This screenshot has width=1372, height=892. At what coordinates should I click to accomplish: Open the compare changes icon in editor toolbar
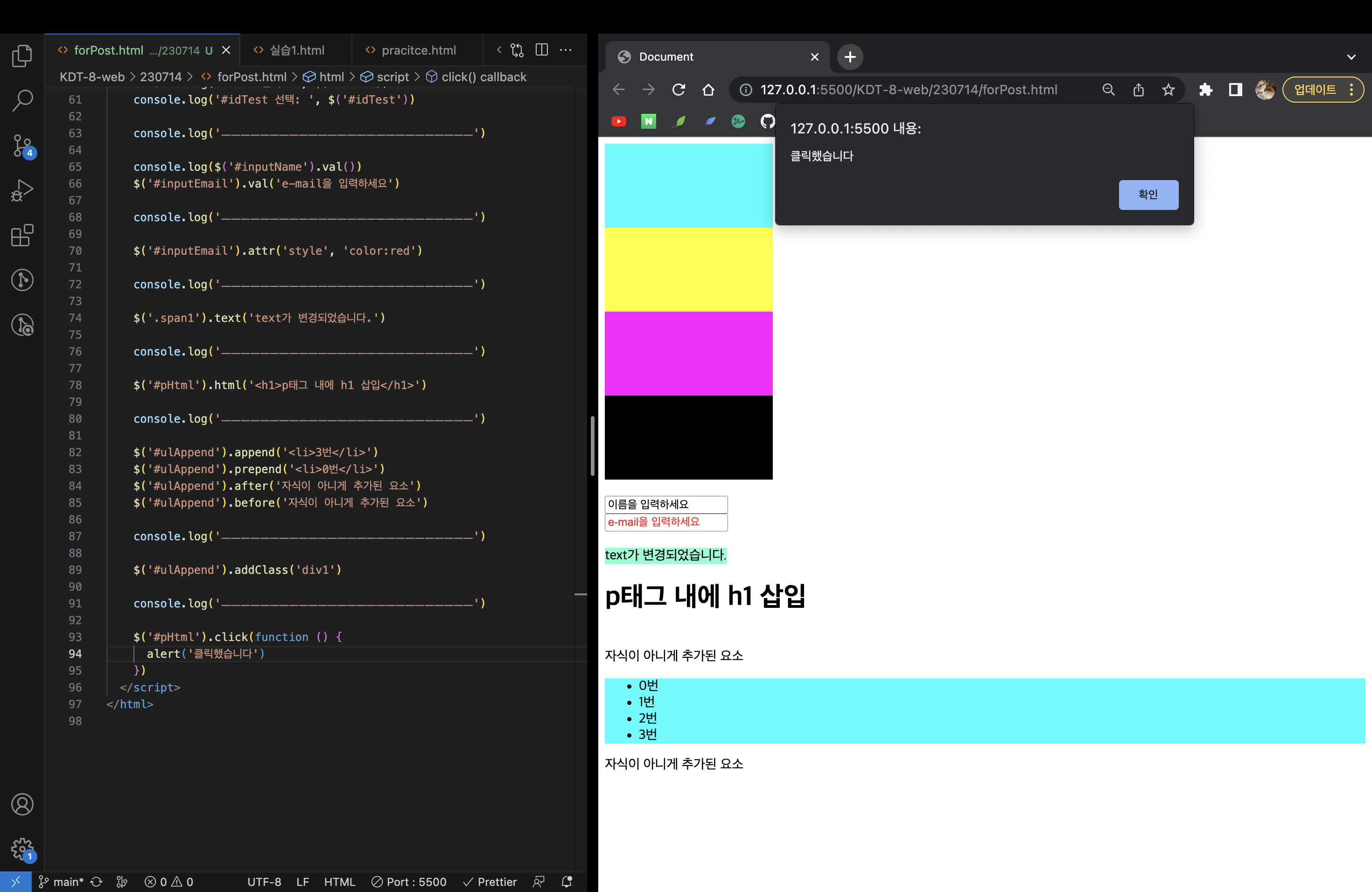pyautogui.click(x=517, y=50)
